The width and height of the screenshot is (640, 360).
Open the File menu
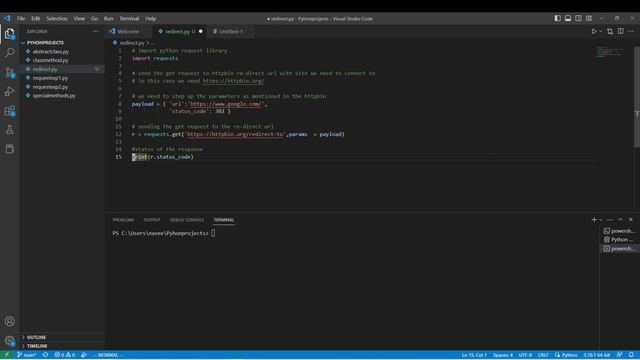[21, 18]
